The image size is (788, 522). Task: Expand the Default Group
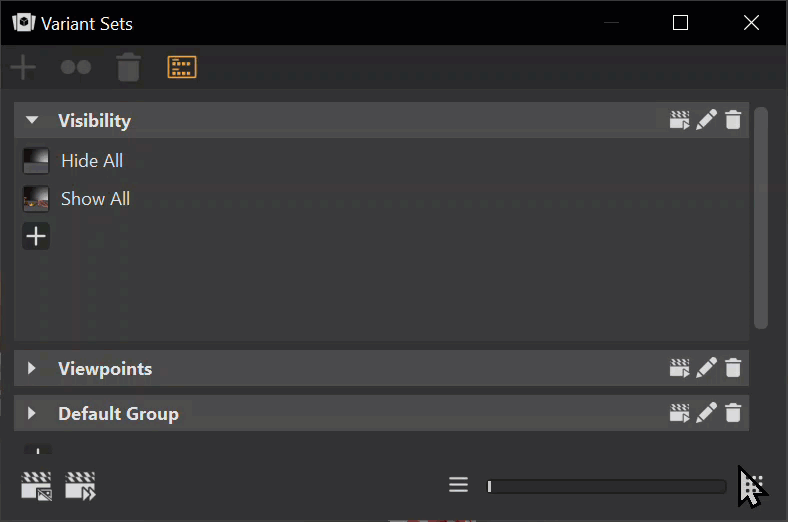coord(32,413)
